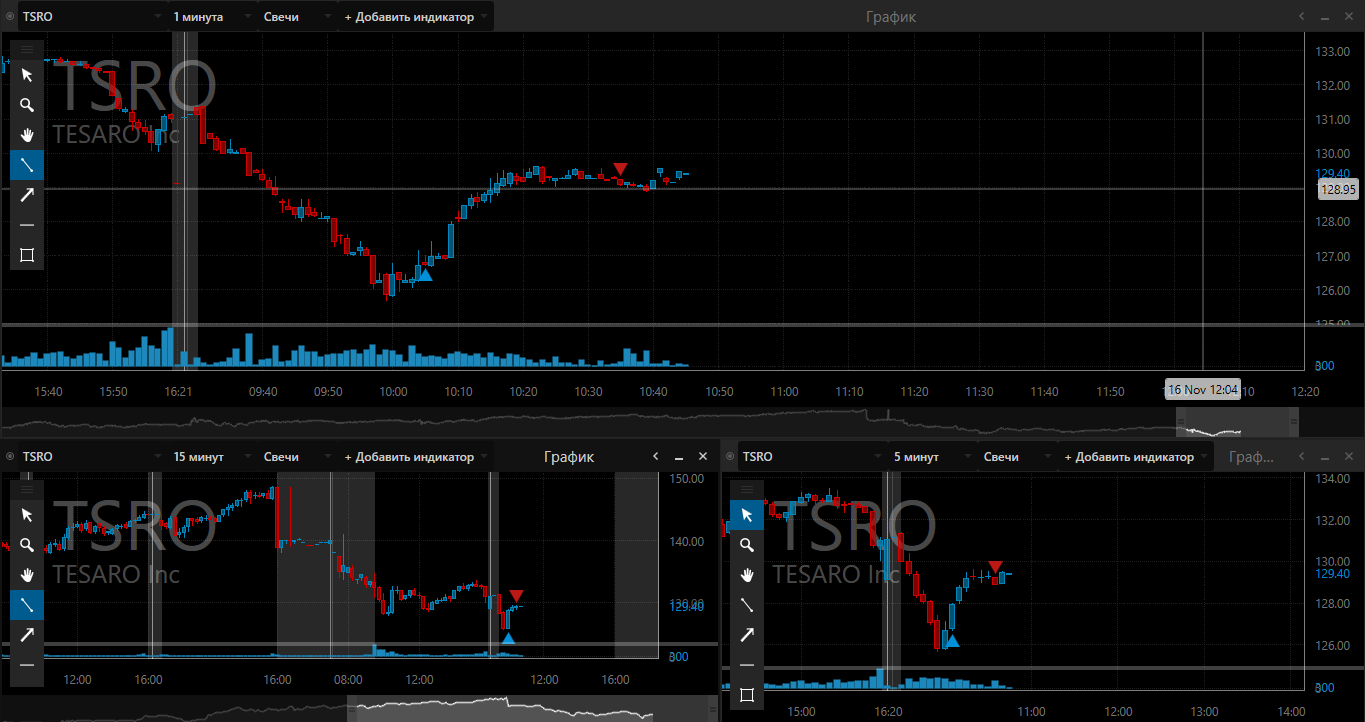Click Добавить индикатор in the 1 минута chart

pyautogui.click(x=416, y=17)
